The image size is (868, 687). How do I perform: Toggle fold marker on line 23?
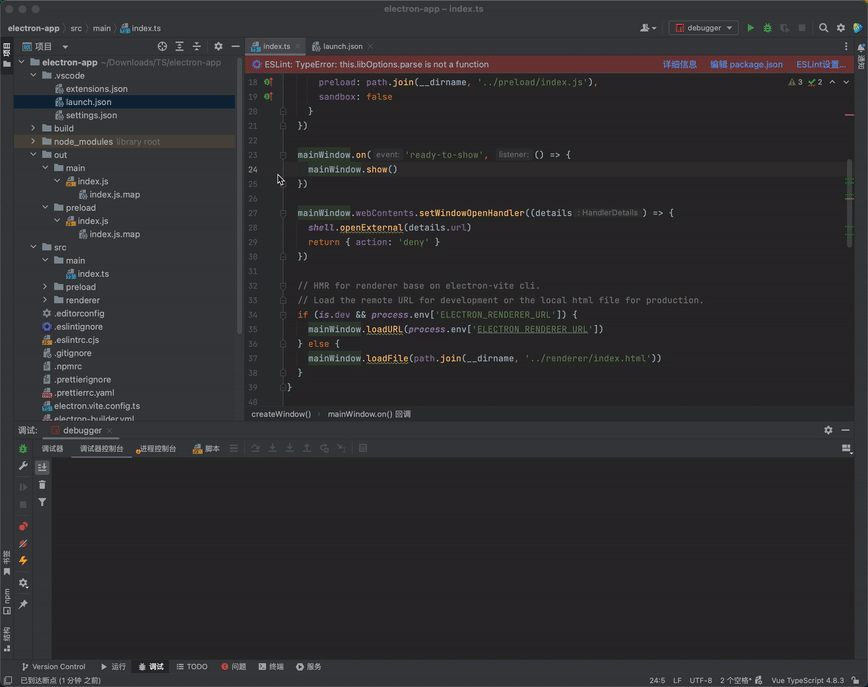click(x=283, y=155)
